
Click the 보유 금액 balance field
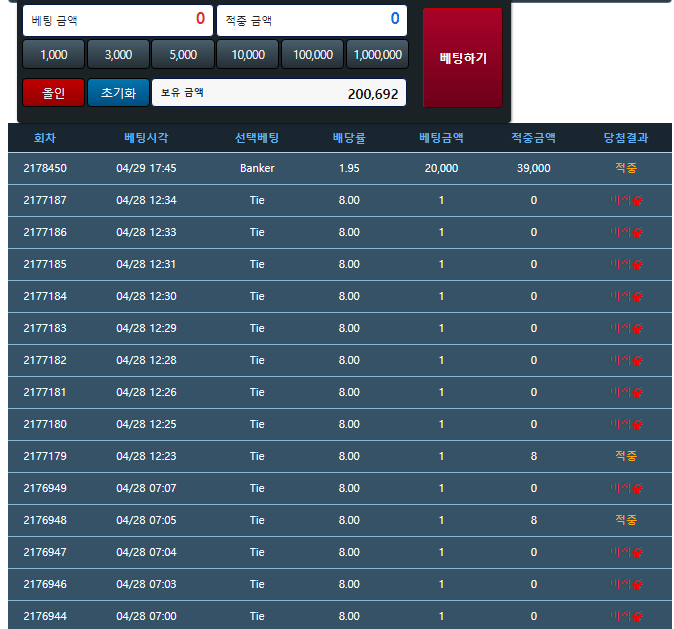coord(279,93)
